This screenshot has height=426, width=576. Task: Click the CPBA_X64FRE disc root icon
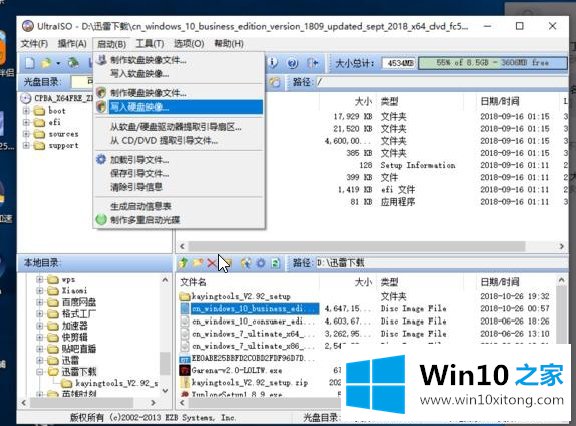(26, 98)
